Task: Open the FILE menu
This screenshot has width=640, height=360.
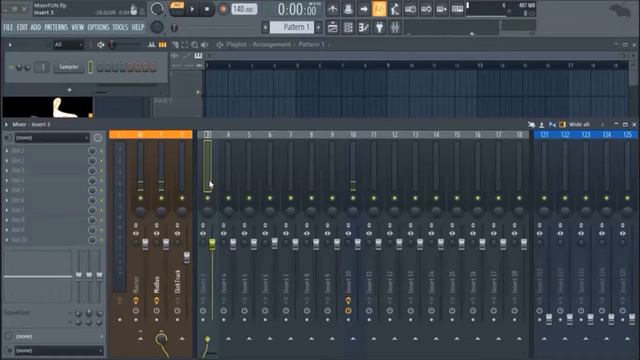Action: [x=8, y=27]
